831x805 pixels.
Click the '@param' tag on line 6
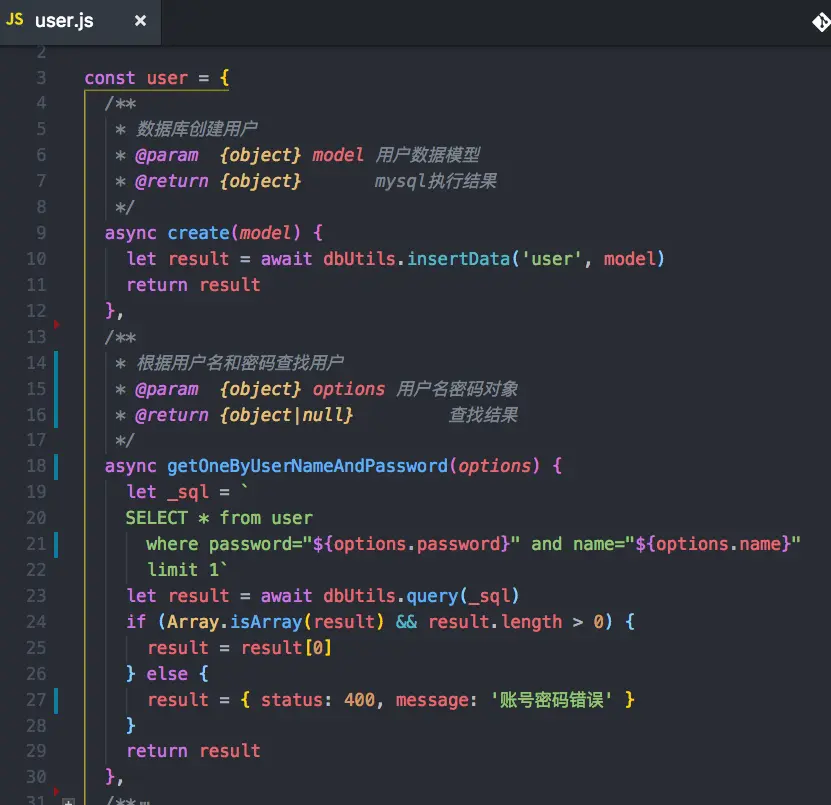point(167,155)
